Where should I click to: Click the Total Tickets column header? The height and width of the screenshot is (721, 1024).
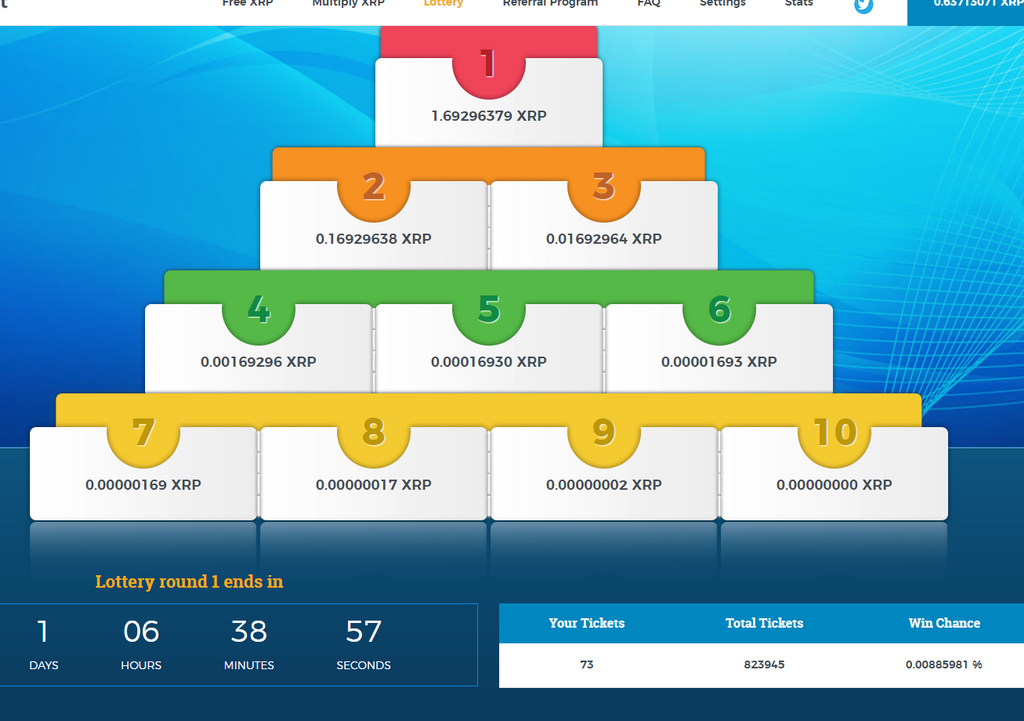764,623
